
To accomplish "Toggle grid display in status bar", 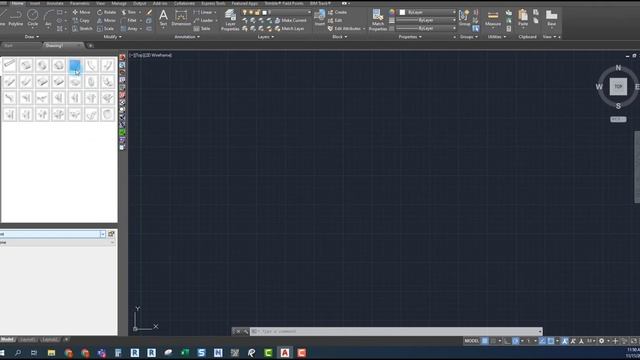I will tap(484, 341).
